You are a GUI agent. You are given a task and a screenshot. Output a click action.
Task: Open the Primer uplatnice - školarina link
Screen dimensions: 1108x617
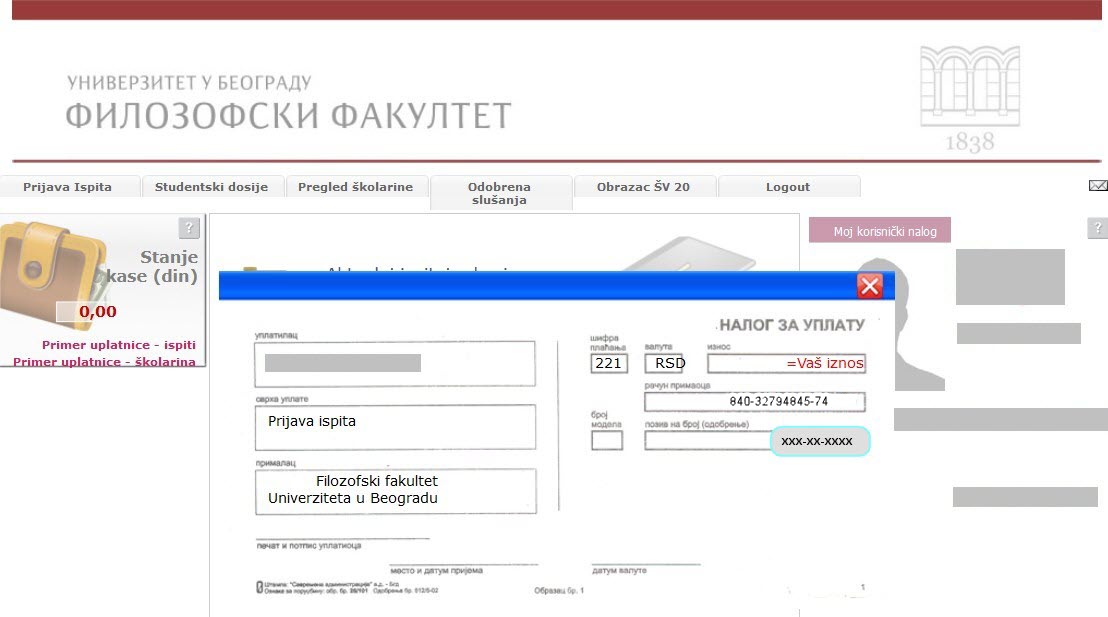(104, 362)
